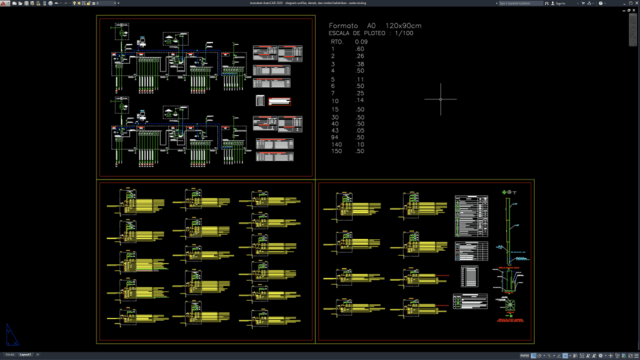
Task: Switch to the Layout1 tab
Action: (25, 355)
